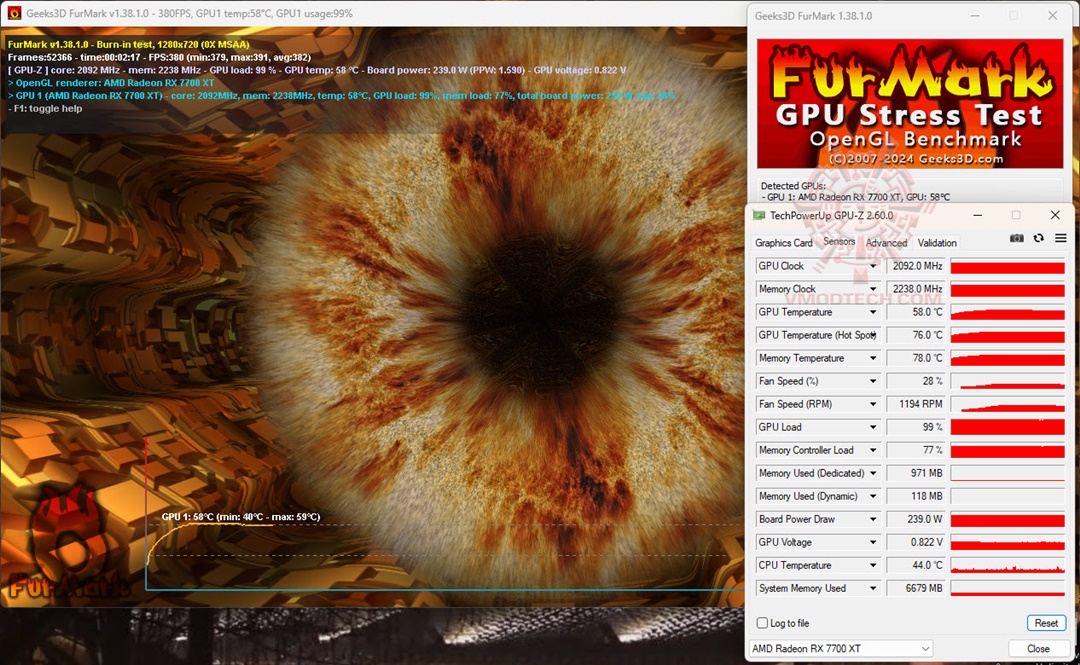
Task: Click the Reset button to clear sensor data
Action: (x=1046, y=622)
